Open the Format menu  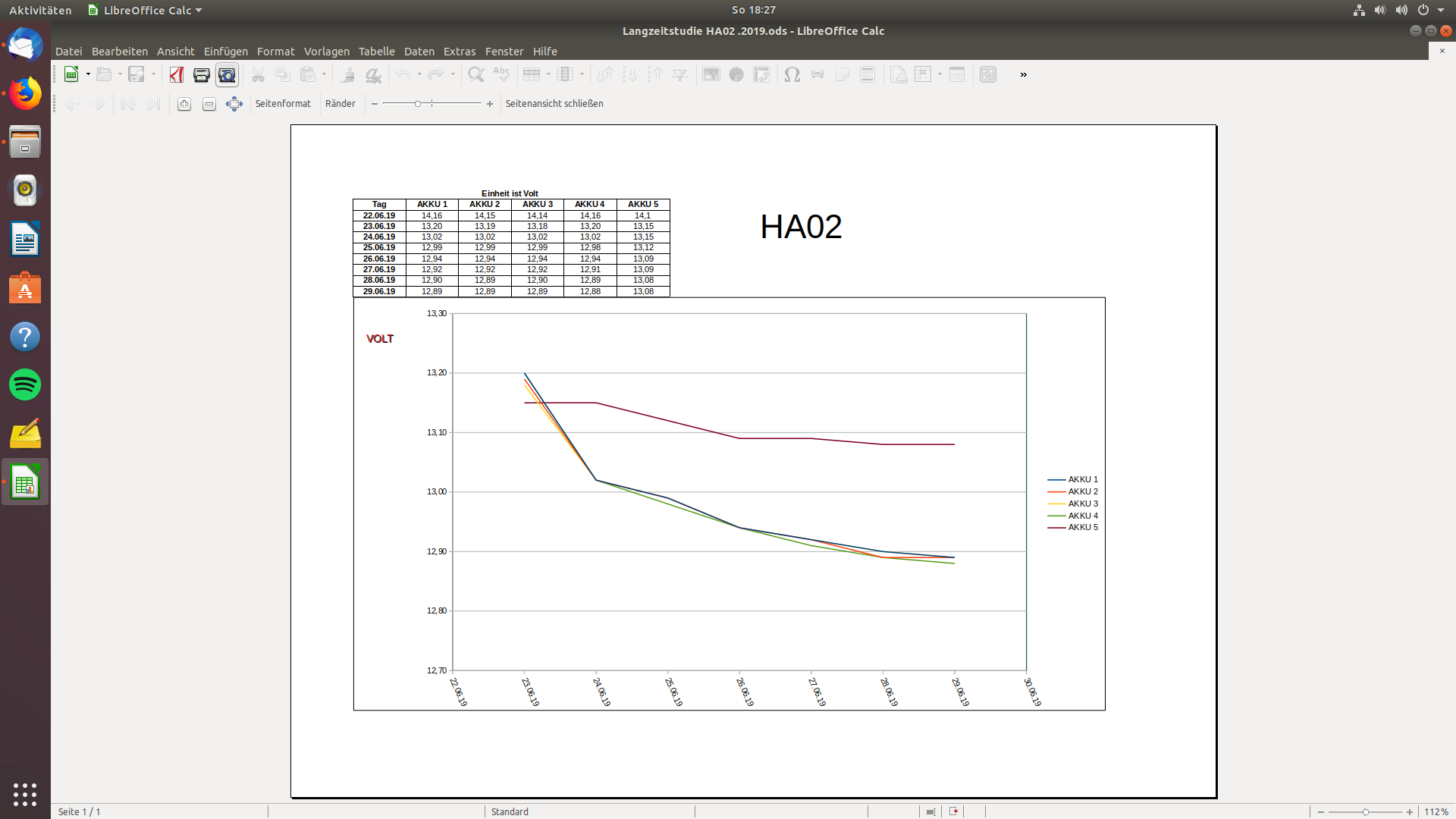click(x=275, y=52)
